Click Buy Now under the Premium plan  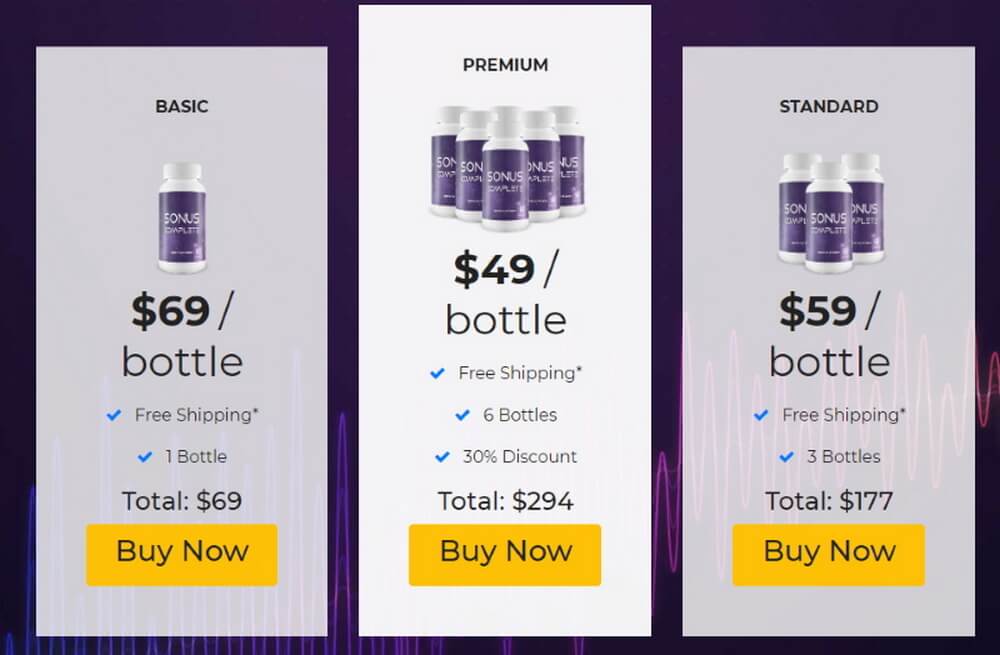point(505,554)
